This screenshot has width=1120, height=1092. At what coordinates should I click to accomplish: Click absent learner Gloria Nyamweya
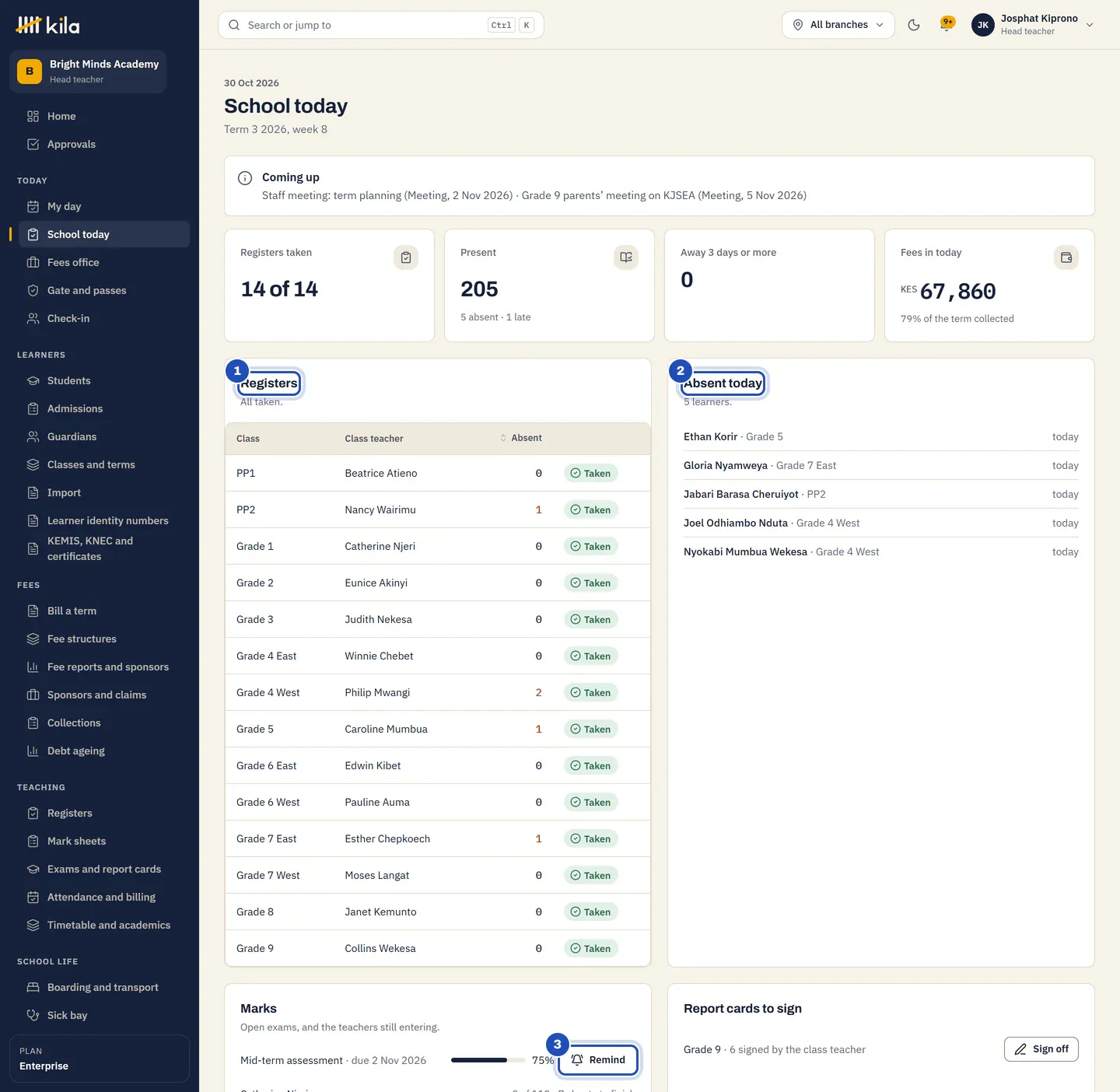(726, 466)
